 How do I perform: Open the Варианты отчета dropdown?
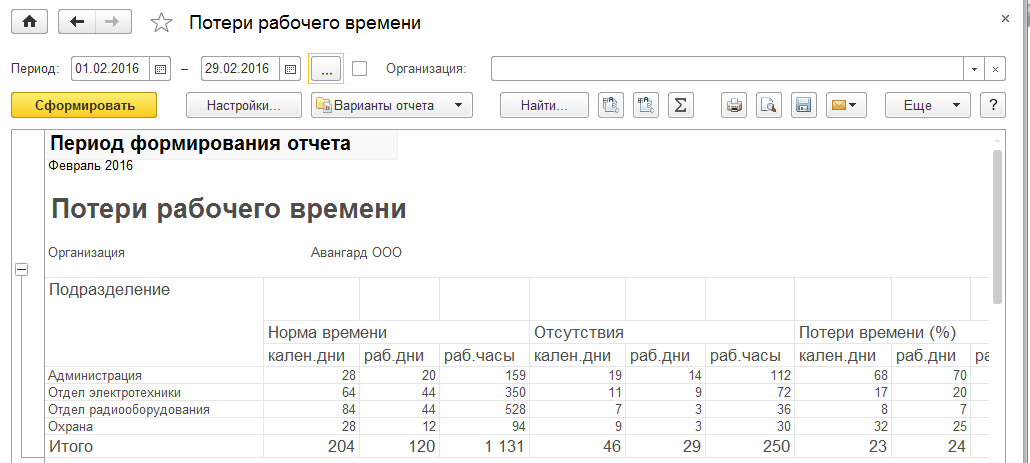(391, 105)
